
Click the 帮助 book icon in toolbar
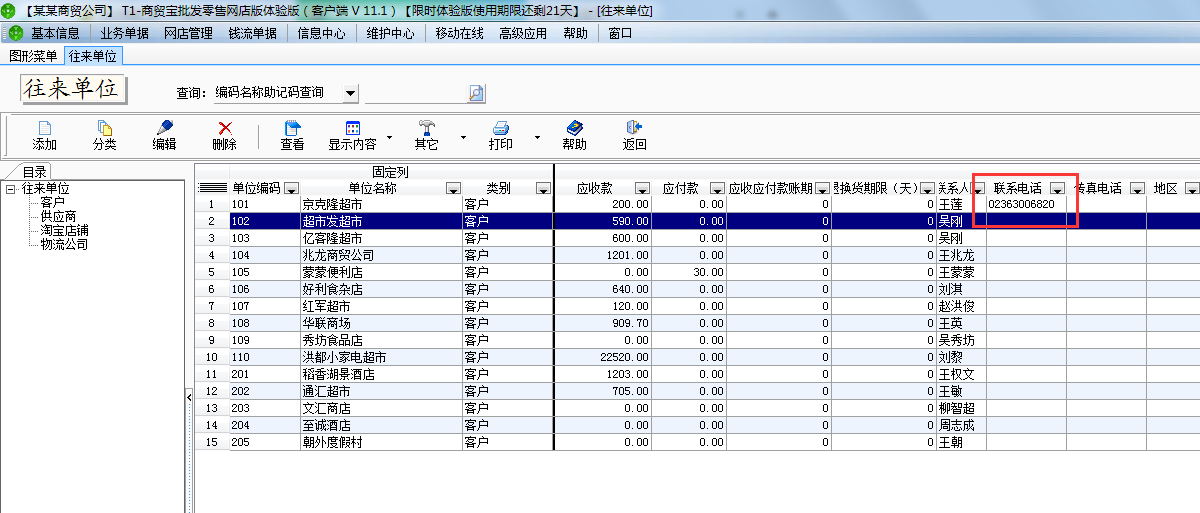pos(574,129)
